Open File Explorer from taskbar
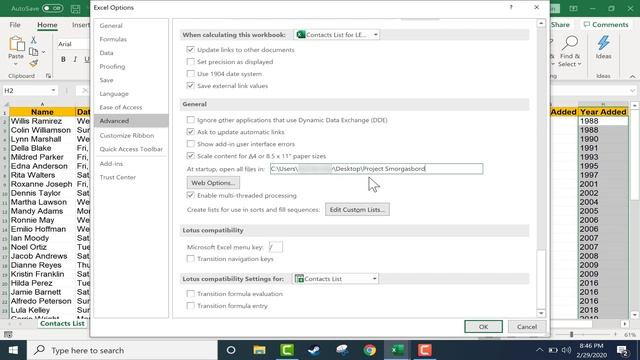 tap(259, 350)
